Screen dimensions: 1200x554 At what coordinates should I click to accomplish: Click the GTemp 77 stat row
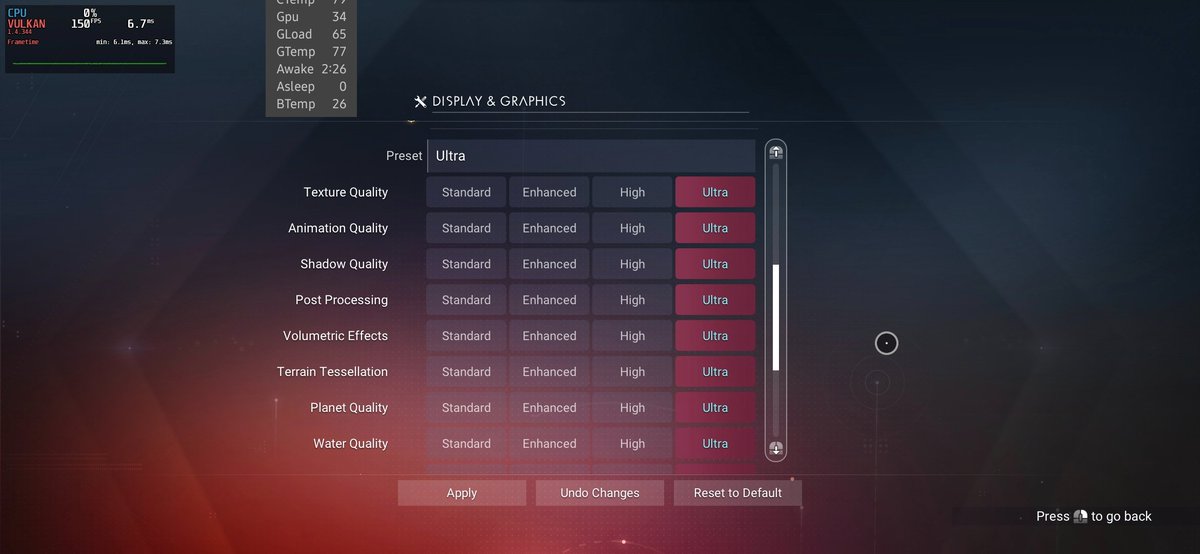pos(311,52)
